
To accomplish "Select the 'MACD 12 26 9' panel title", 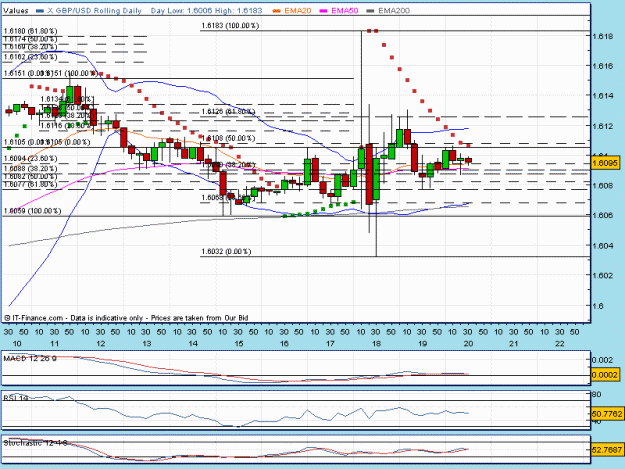I will click(30, 358).
